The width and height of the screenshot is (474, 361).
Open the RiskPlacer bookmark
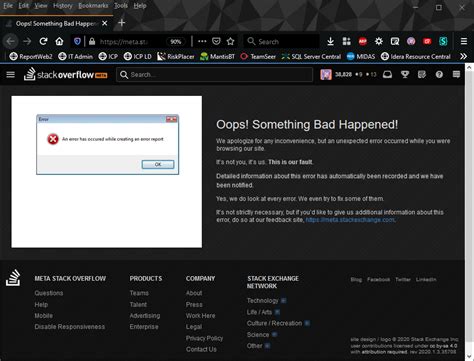click(176, 56)
